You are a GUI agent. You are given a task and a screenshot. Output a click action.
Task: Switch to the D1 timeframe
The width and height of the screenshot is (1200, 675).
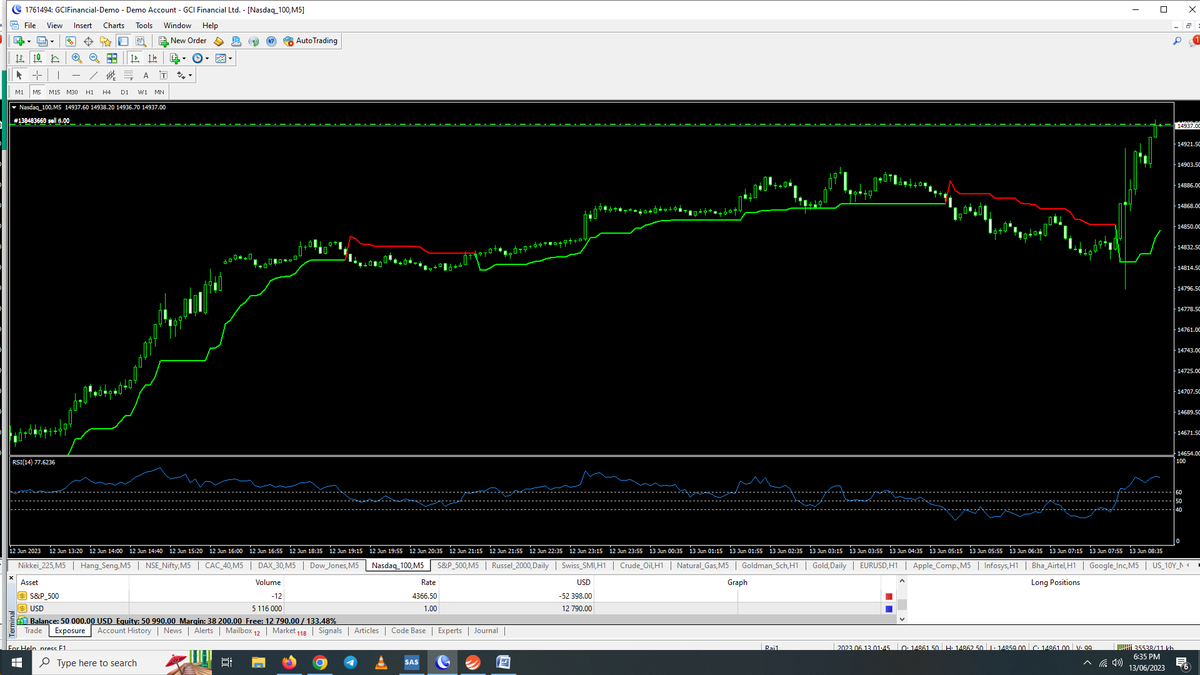coord(124,92)
